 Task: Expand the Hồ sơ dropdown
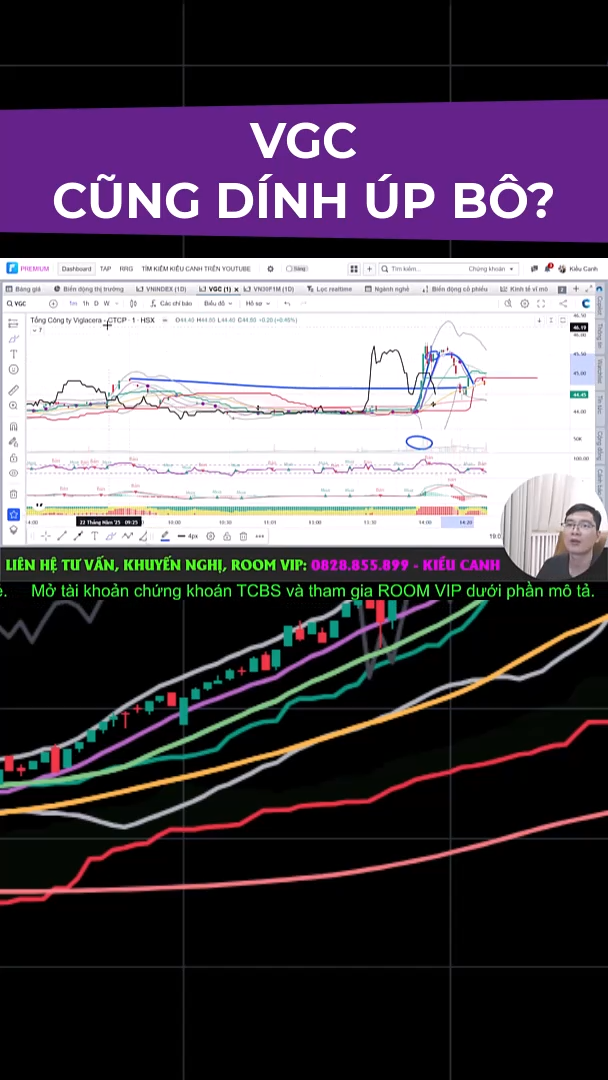(x=257, y=304)
